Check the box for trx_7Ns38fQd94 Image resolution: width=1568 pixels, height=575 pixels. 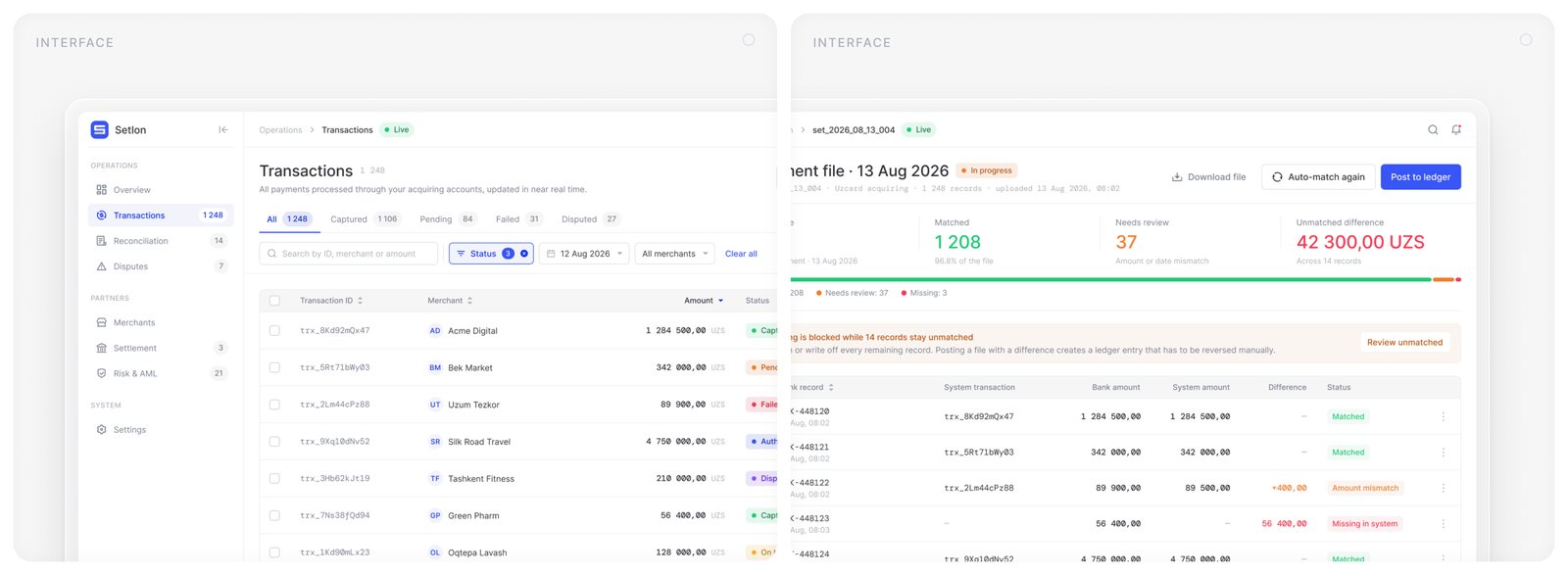tap(274, 515)
